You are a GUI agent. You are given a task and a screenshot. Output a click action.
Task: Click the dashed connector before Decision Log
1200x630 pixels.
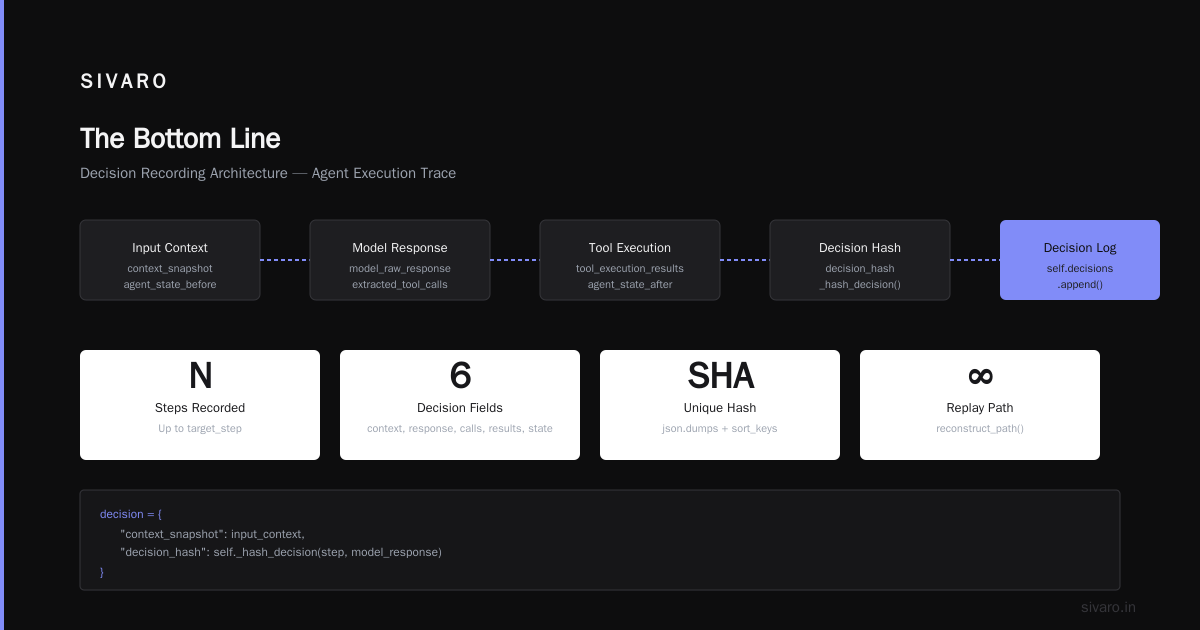[x=975, y=260]
